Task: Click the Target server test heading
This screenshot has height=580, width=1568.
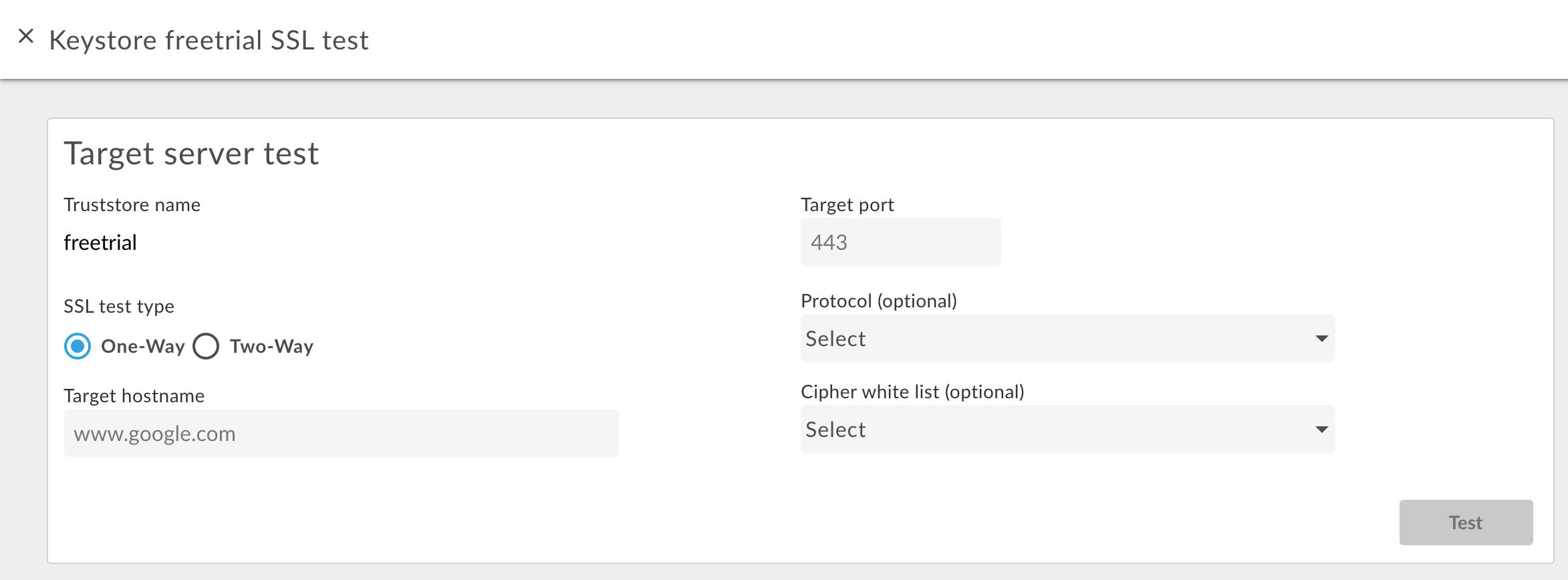Action: point(192,154)
